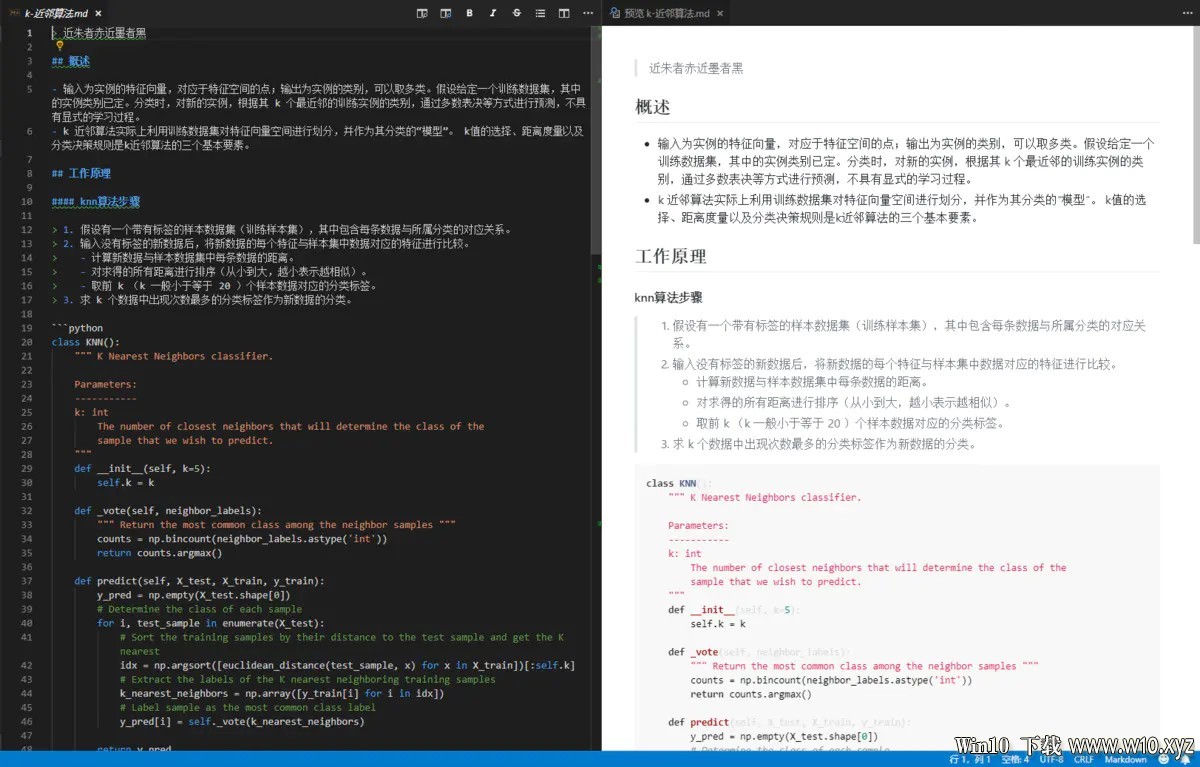Click def predict line in editor
The width and height of the screenshot is (1200, 767).
[x=199, y=580]
